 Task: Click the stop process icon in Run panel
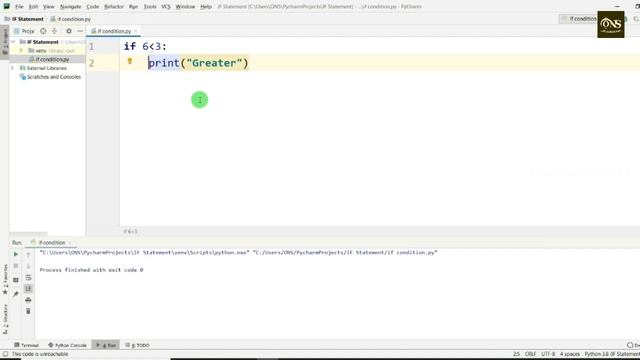pyautogui.click(x=16, y=266)
